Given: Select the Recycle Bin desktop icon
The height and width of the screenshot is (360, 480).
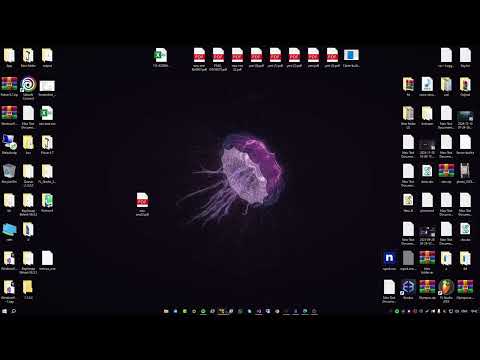Looking at the screenshot, I should click(x=9, y=172).
